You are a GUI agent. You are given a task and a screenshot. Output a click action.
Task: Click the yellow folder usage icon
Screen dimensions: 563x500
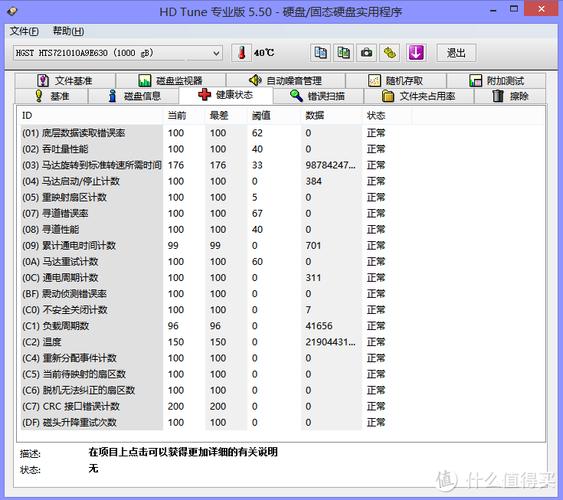coord(388,96)
